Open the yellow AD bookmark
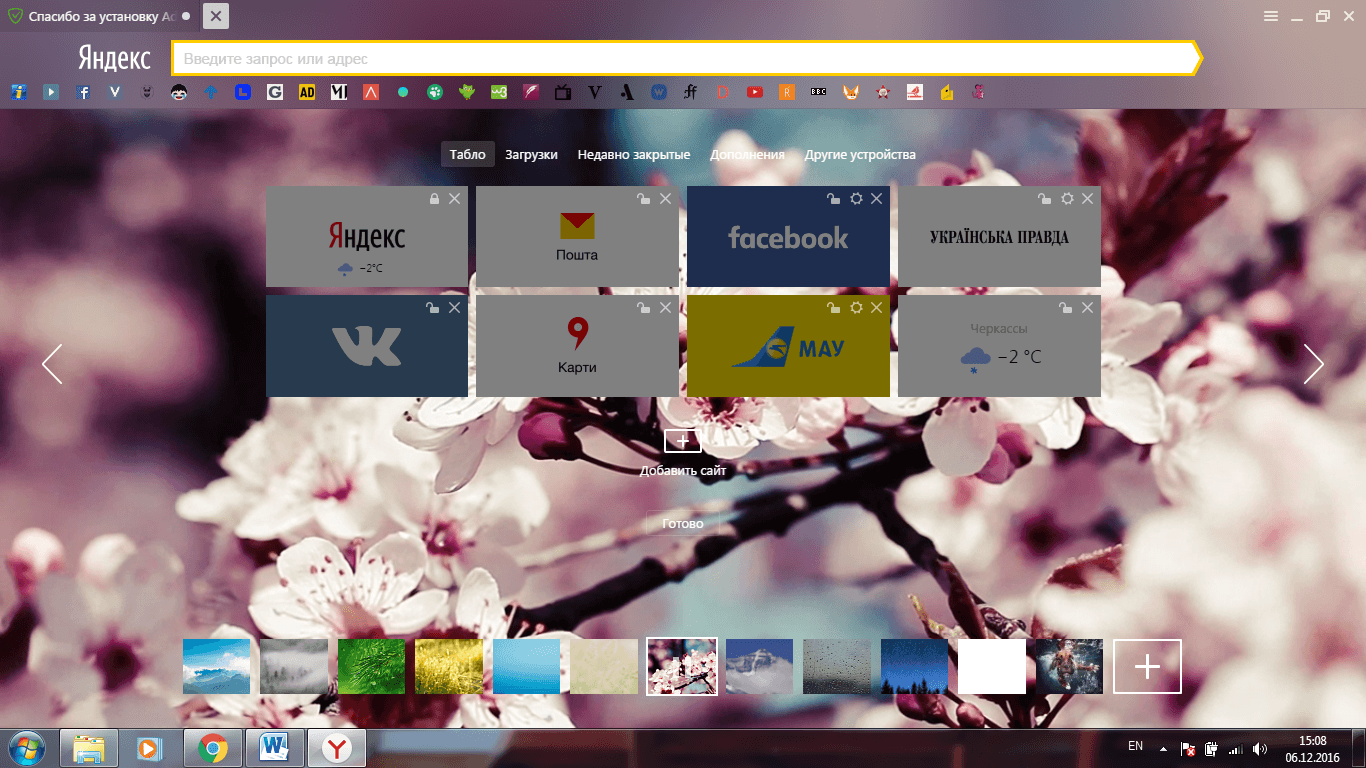The image size is (1366, 768). (x=307, y=92)
